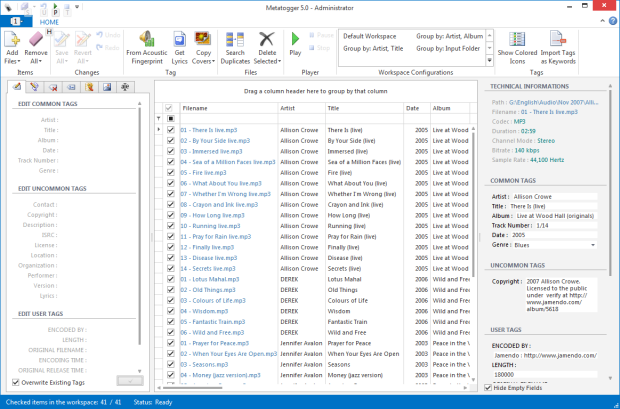This screenshot has height=409, width=620.
Task: Open the HOME ribbon tab
Action: (48, 21)
